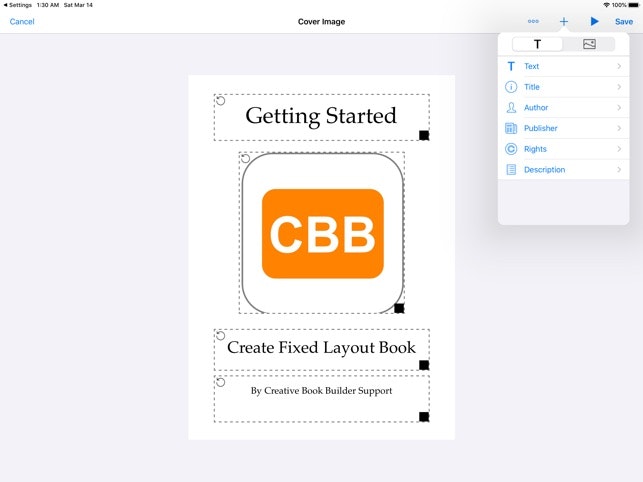Tap the blue T icon beside Text
Image resolution: width=643 pixels, height=482 pixels.
point(511,66)
